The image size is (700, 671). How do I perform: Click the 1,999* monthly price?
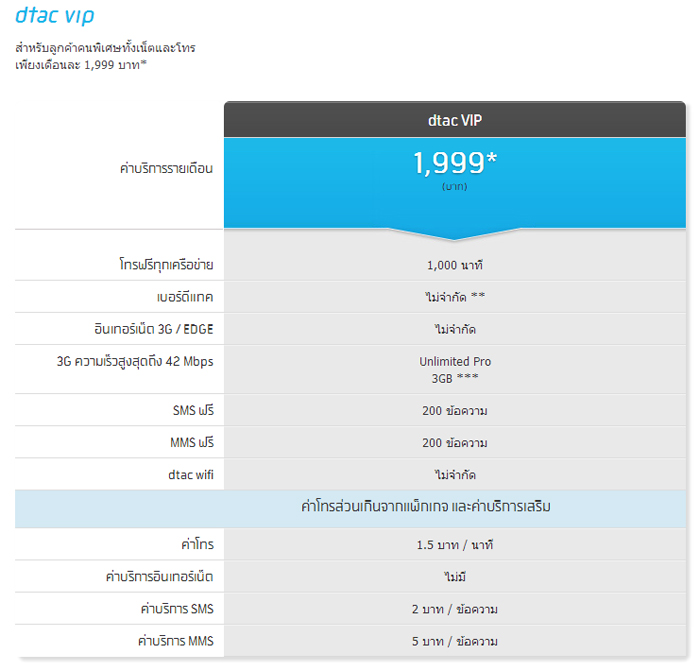coord(455,163)
